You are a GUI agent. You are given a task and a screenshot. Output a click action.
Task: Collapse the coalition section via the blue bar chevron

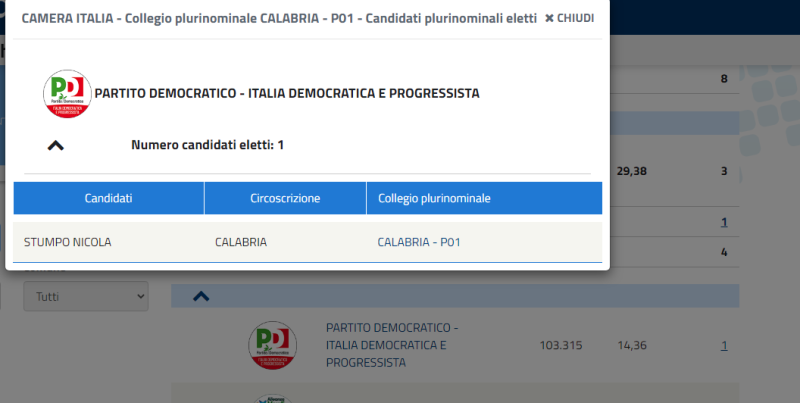[x=201, y=296]
